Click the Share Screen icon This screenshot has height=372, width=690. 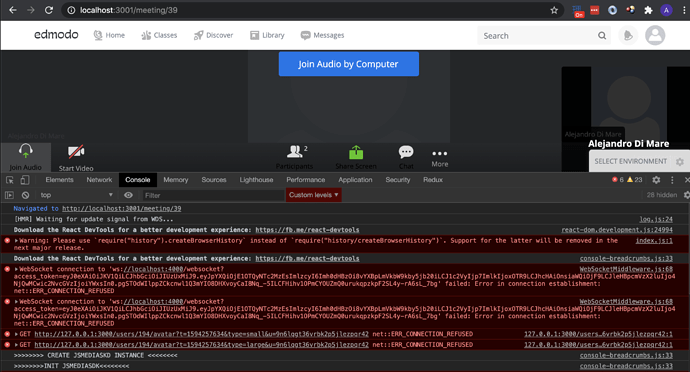point(356,152)
